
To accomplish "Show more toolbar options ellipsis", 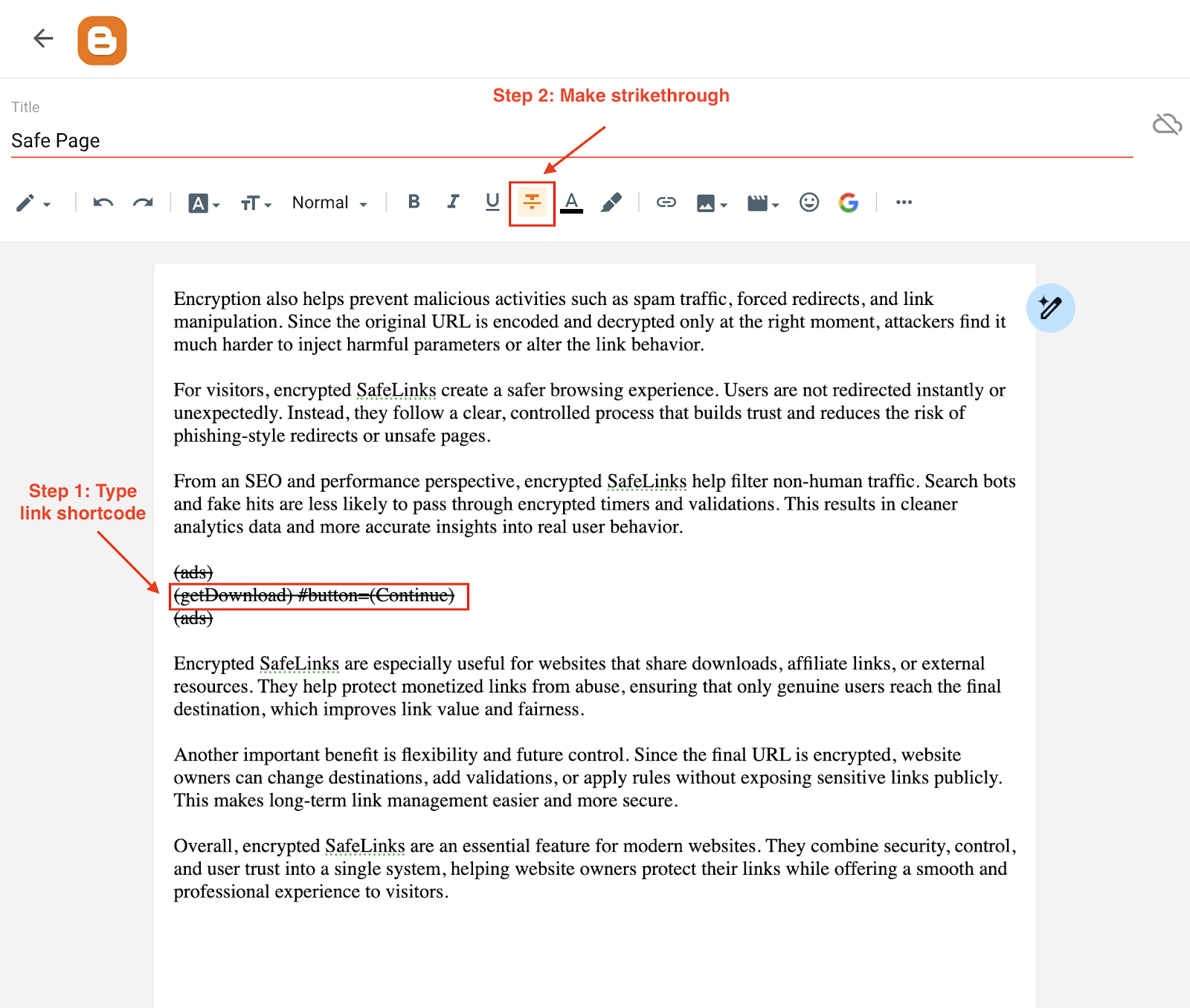I will click(x=904, y=202).
